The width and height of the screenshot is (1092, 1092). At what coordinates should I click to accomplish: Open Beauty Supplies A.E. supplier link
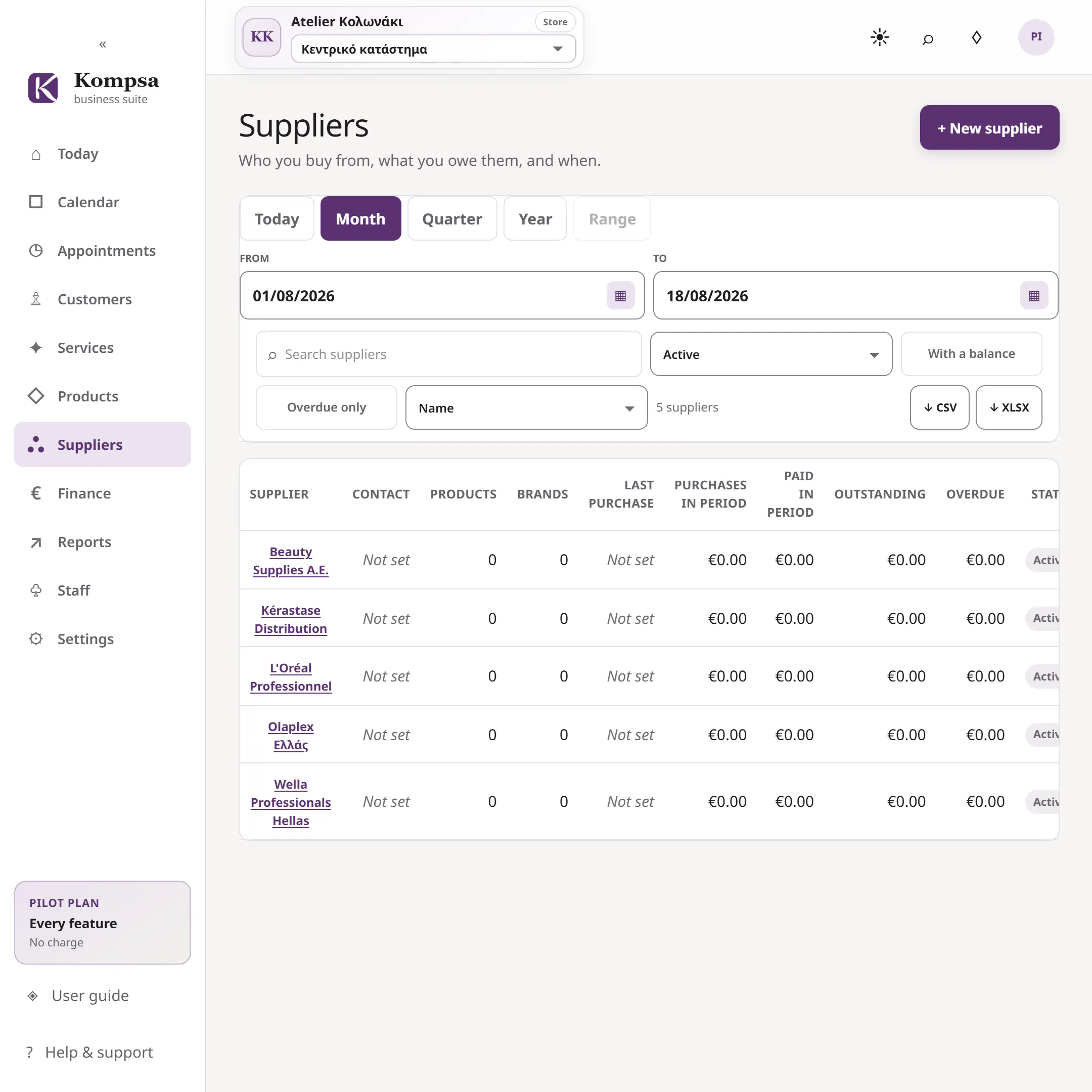tap(291, 561)
